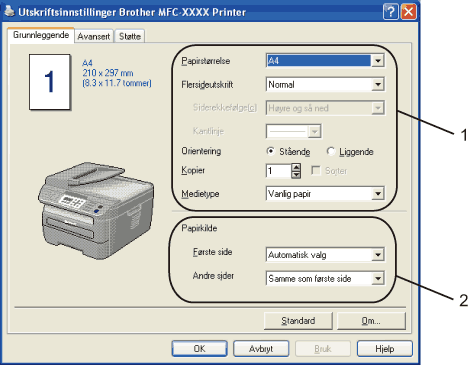Image resolution: width=469 pixels, height=365 pixels.
Task: Click the Om... button
Action: pyautogui.click(x=371, y=321)
